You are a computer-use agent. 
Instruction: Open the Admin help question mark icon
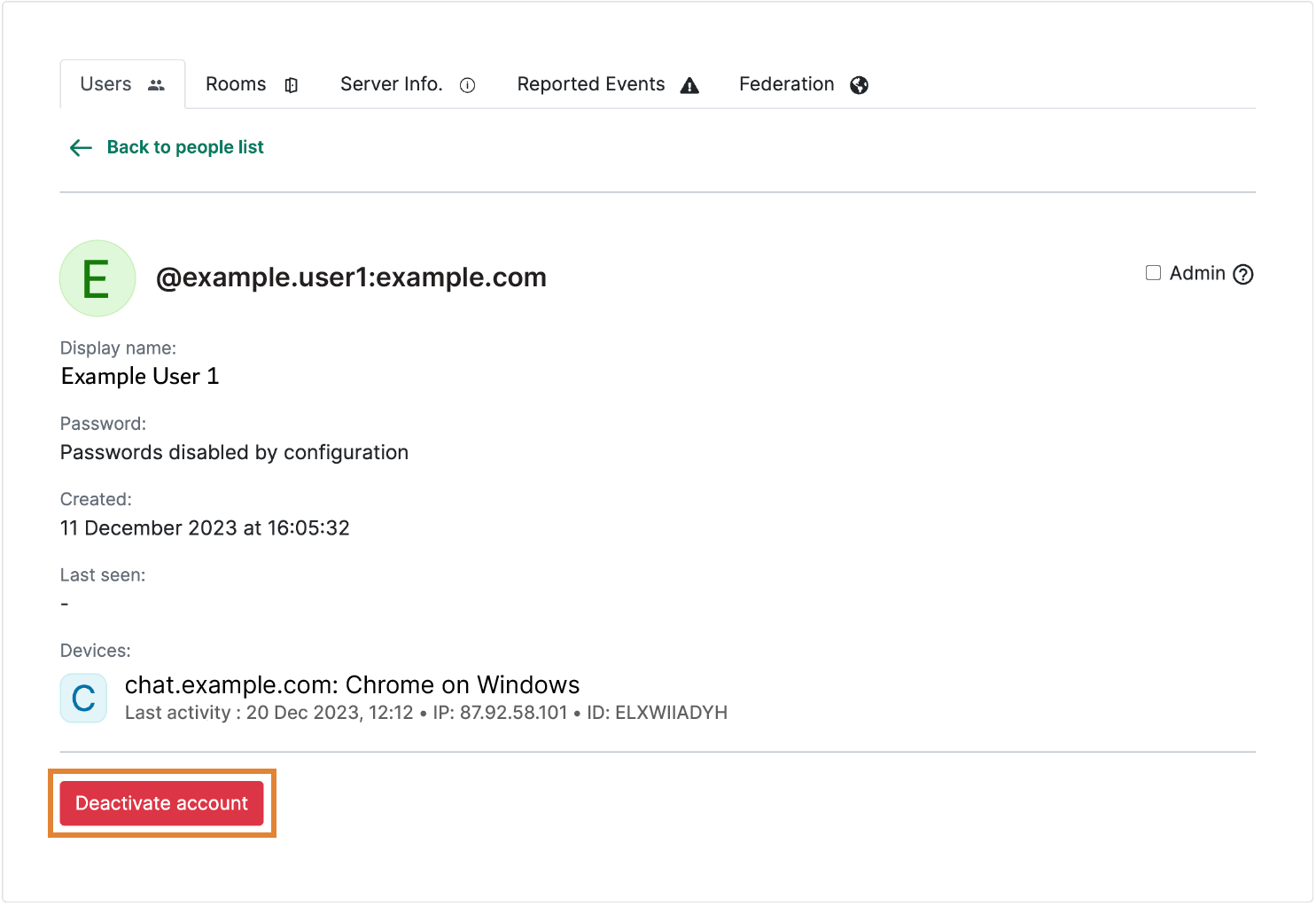[x=1243, y=275]
